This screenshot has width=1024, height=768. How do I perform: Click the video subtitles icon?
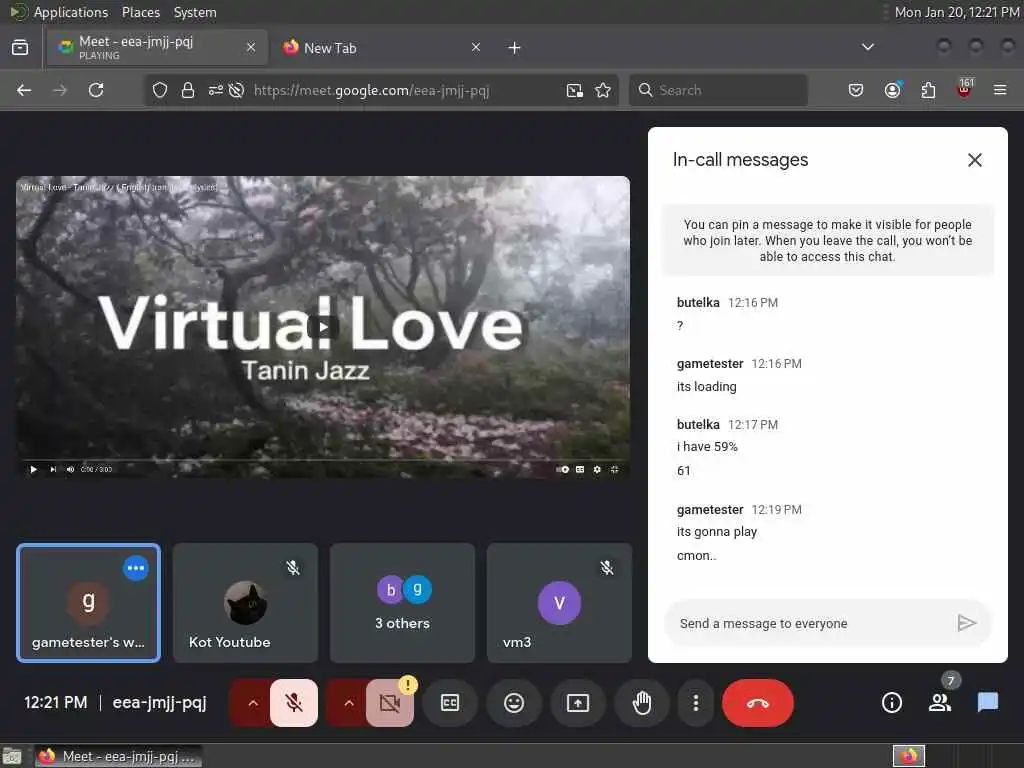point(580,470)
